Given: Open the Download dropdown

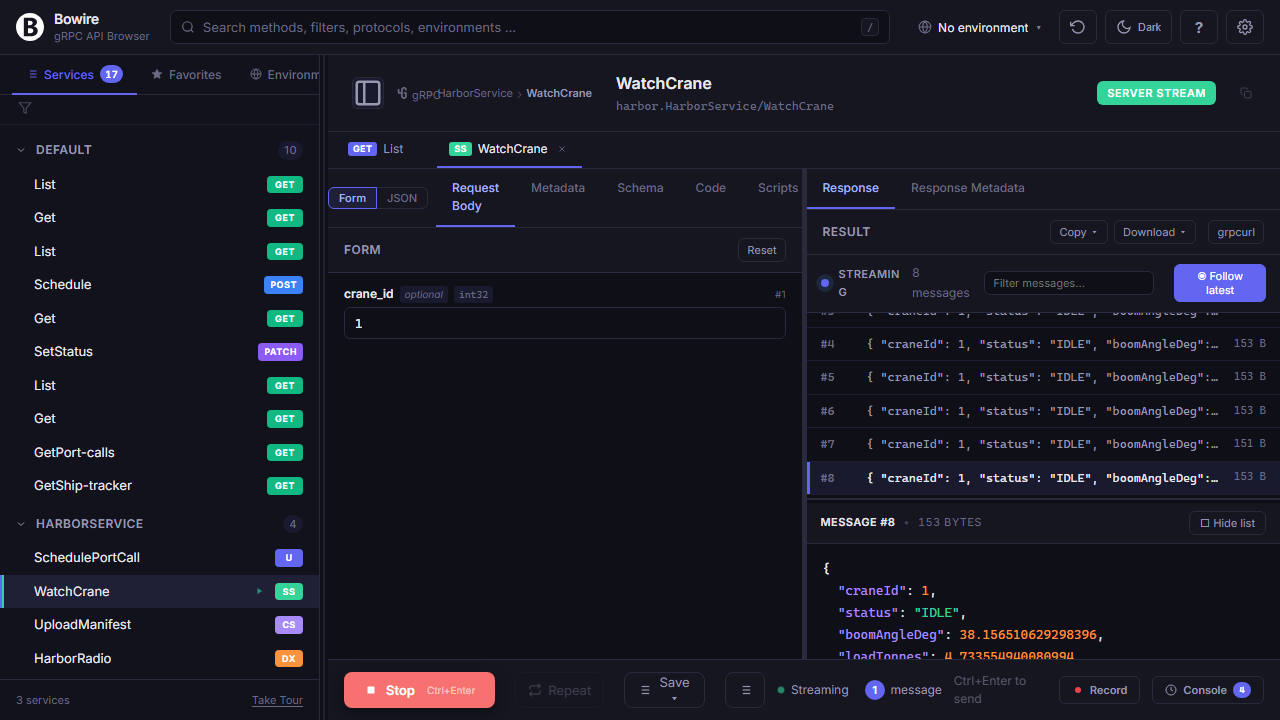Looking at the screenshot, I should tap(1155, 232).
